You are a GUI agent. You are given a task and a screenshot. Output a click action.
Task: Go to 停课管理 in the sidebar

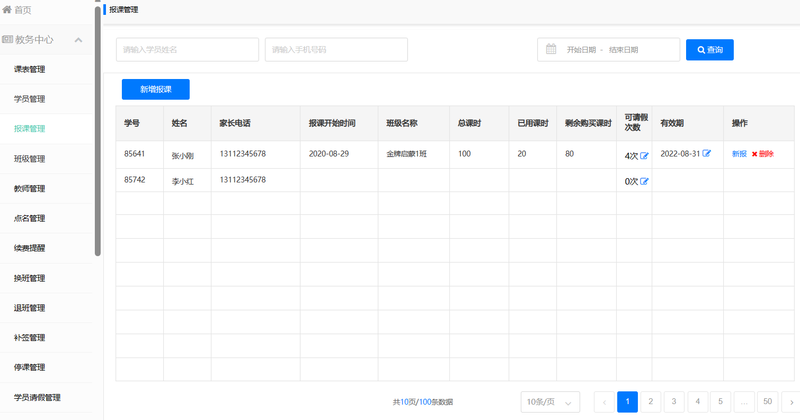[x=30, y=367]
